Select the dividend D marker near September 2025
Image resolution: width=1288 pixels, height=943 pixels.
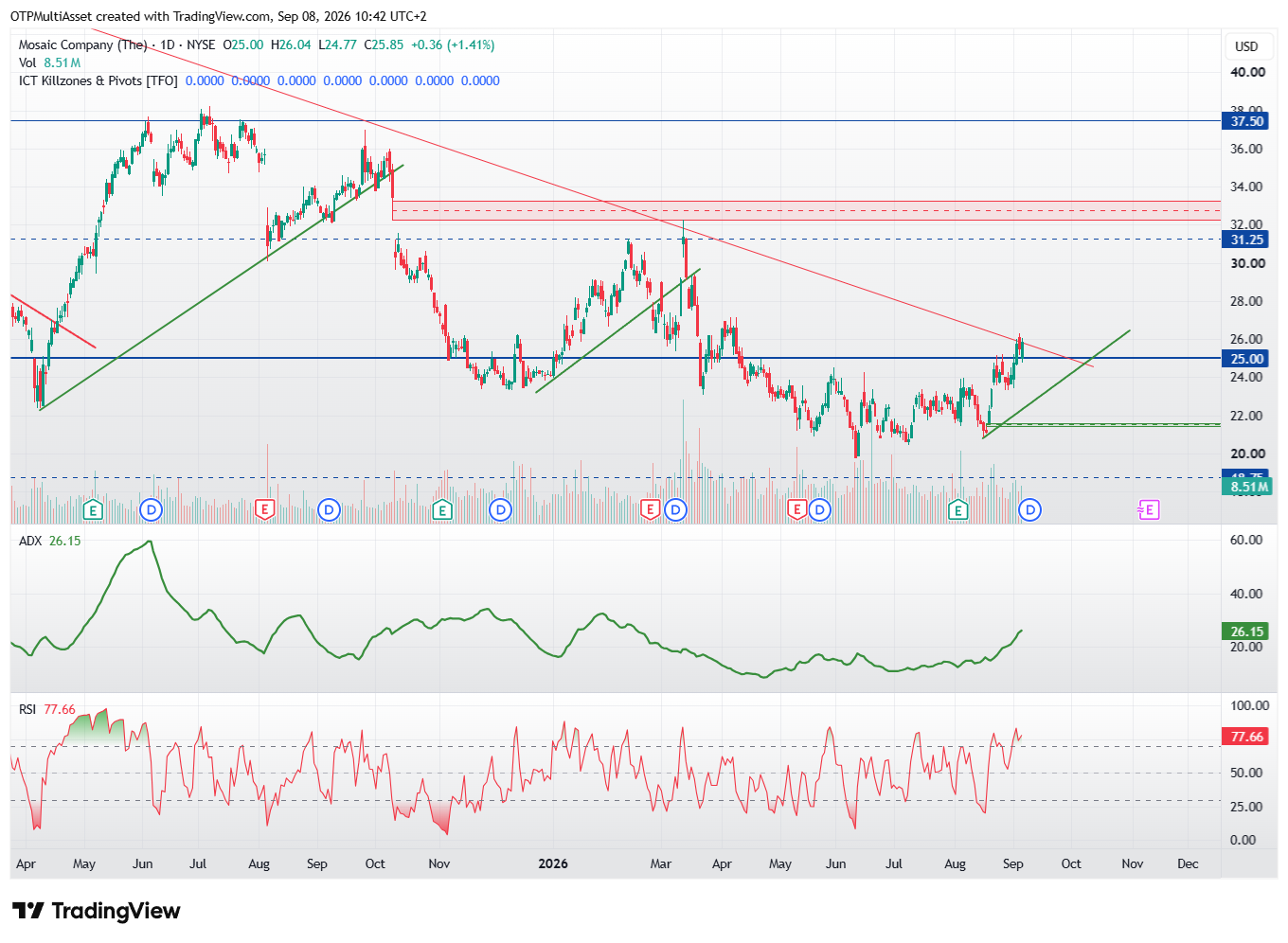coord(329,510)
